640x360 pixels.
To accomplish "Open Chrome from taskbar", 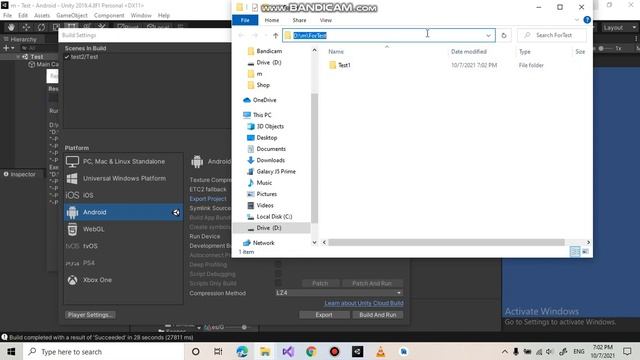I will coord(311,351).
